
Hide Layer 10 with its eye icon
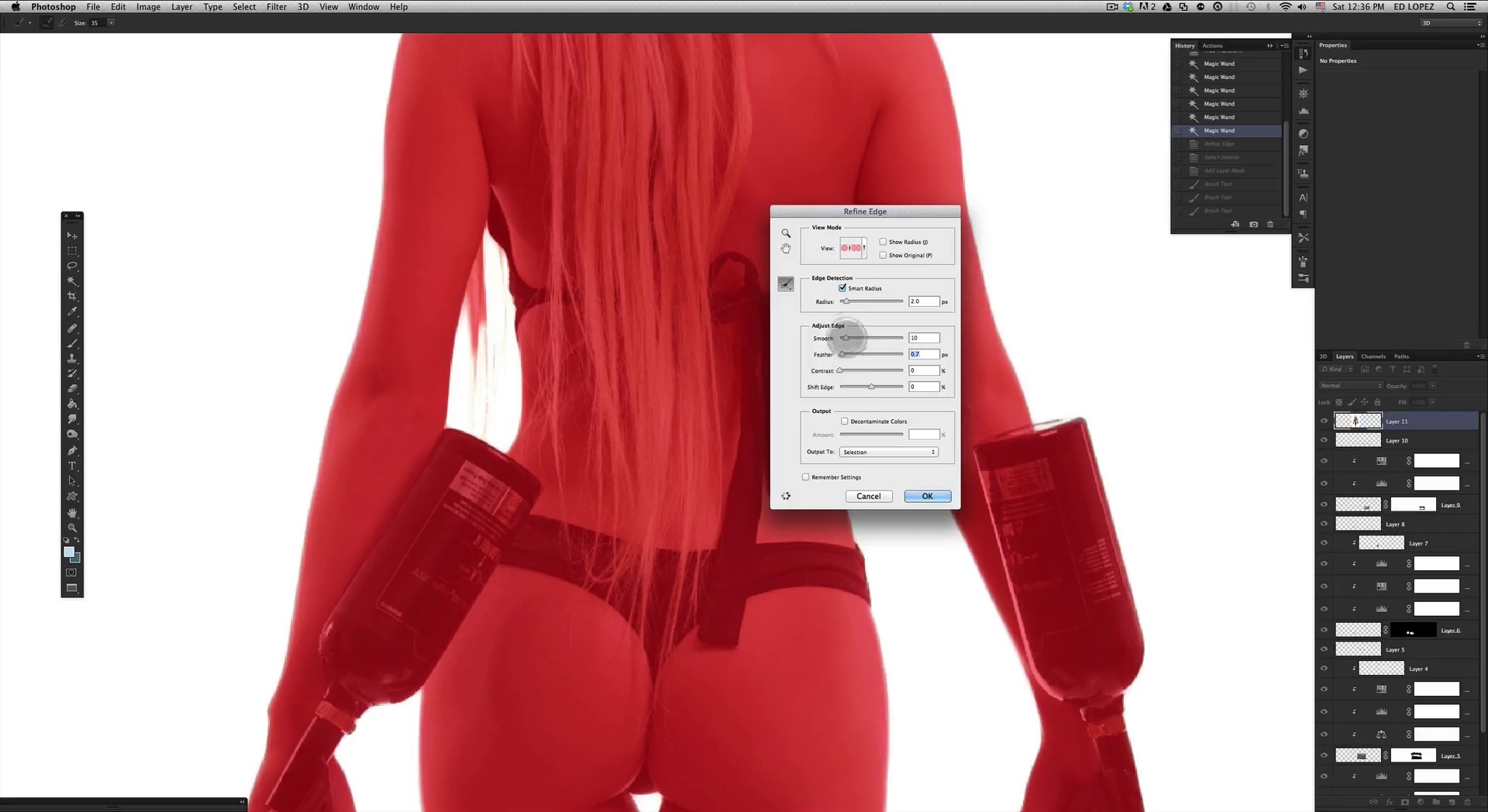pyautogui.click(x=1324, y=440)
